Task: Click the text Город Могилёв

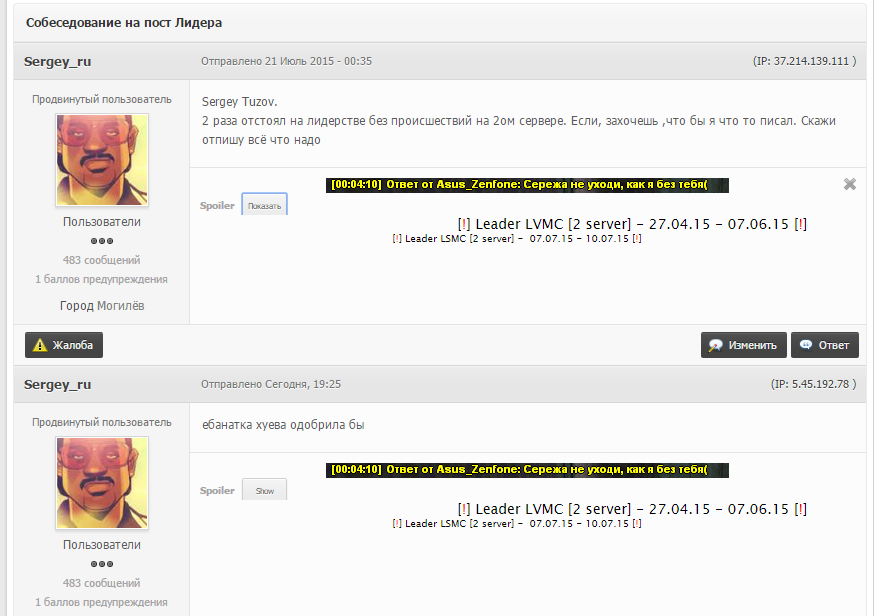Action: 102,305
